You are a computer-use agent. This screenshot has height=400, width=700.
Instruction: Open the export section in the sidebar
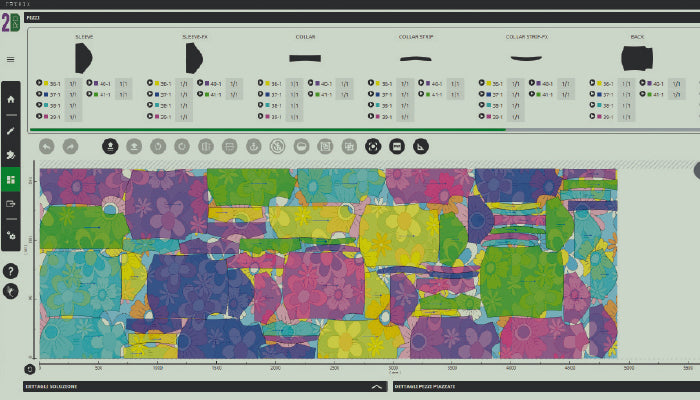tap(11, 205)
